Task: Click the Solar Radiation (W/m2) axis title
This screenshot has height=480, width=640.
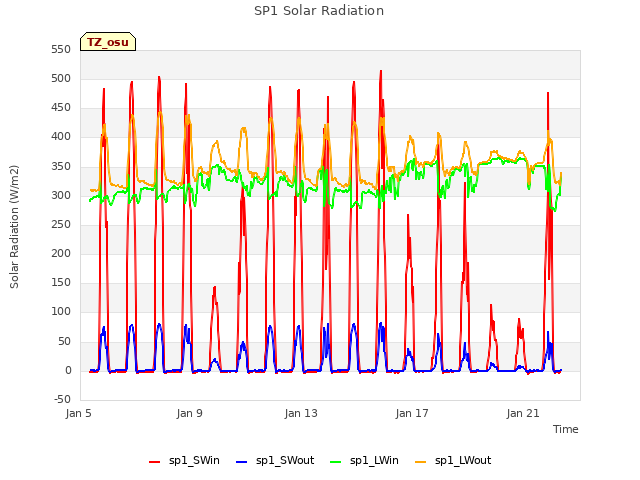Action: (x=14, y=227)
